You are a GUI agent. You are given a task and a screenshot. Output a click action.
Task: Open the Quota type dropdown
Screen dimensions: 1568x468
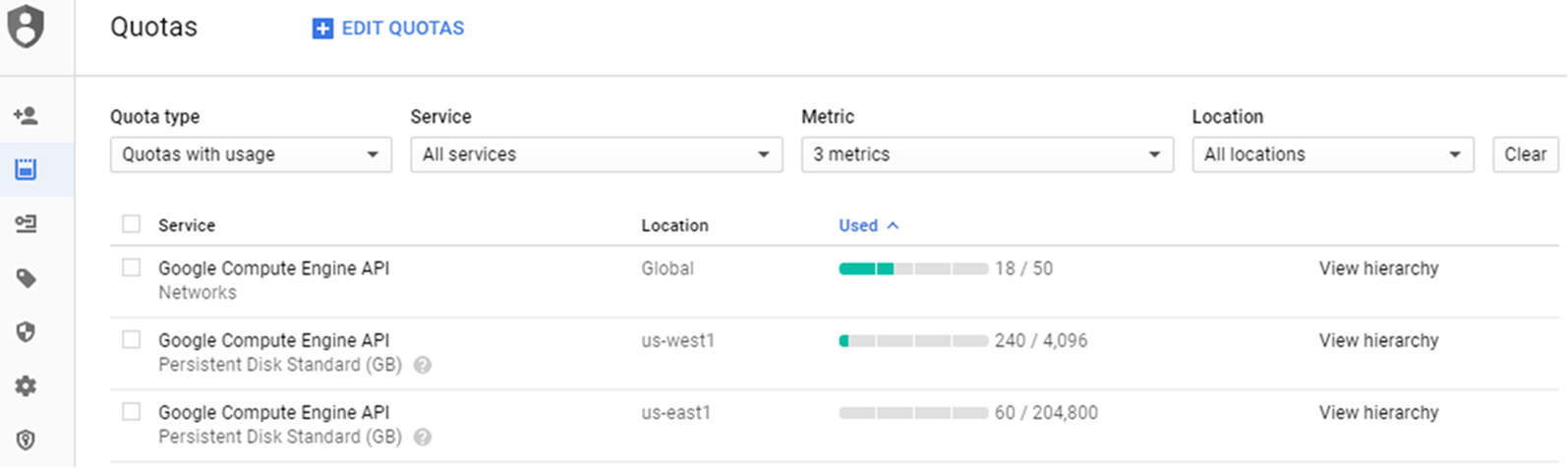click(x=251, y=154)
